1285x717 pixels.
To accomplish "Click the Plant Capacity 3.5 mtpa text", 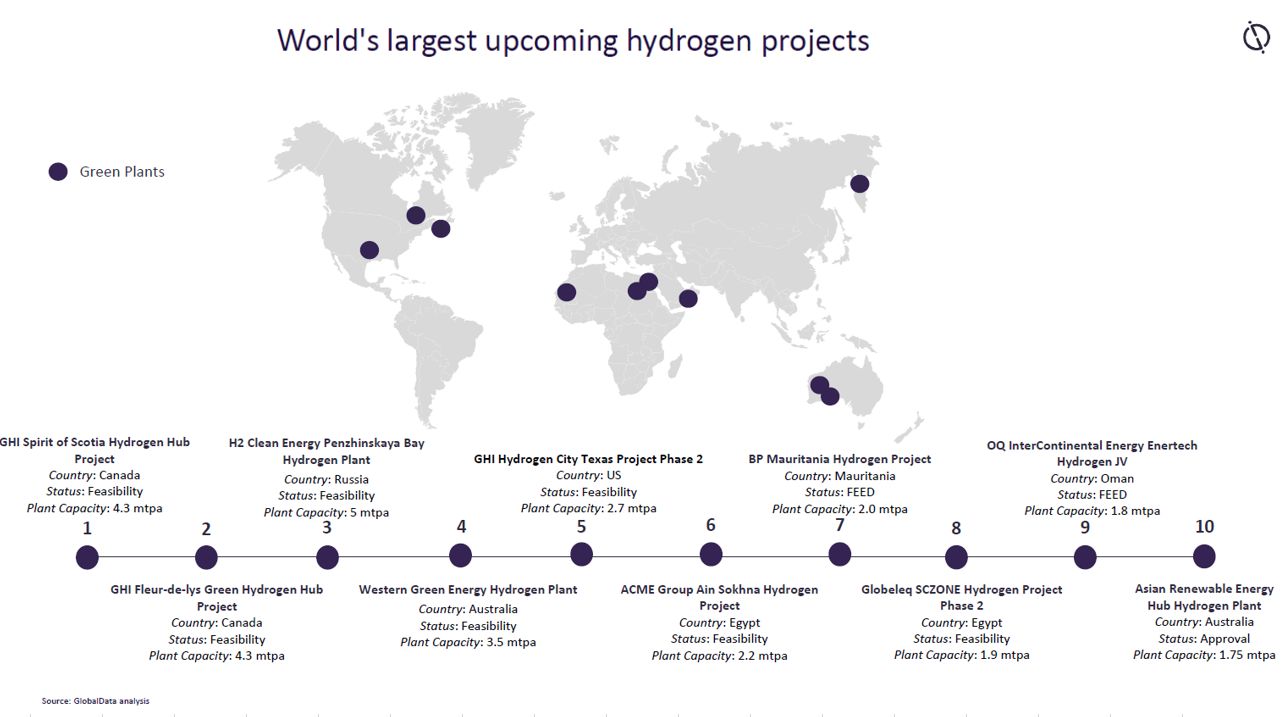I will pos(468,642).
